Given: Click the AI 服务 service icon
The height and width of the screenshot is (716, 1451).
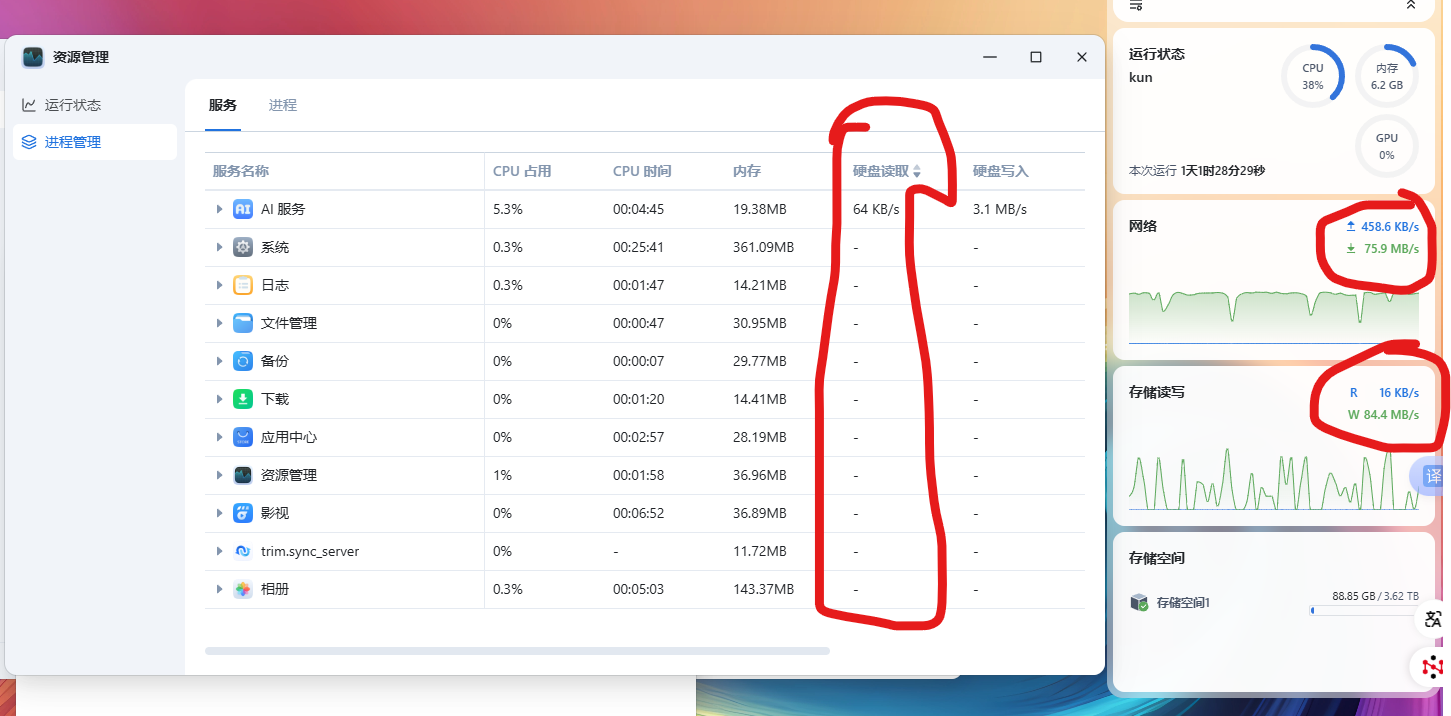Looking at the screenshot, I should click(243, 209).
